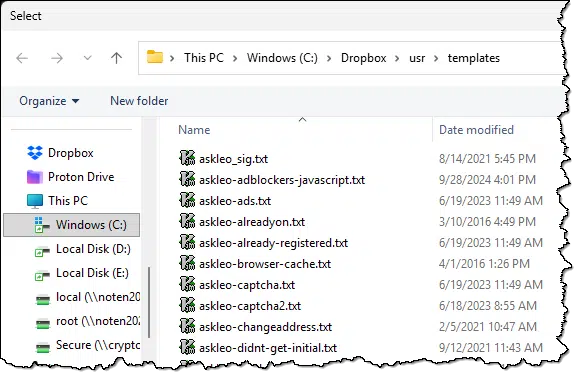Image resolution: width=579 pixels, height=378 pixels.
Task: Click the This PC monitor icon
Action: coord(35,201)
